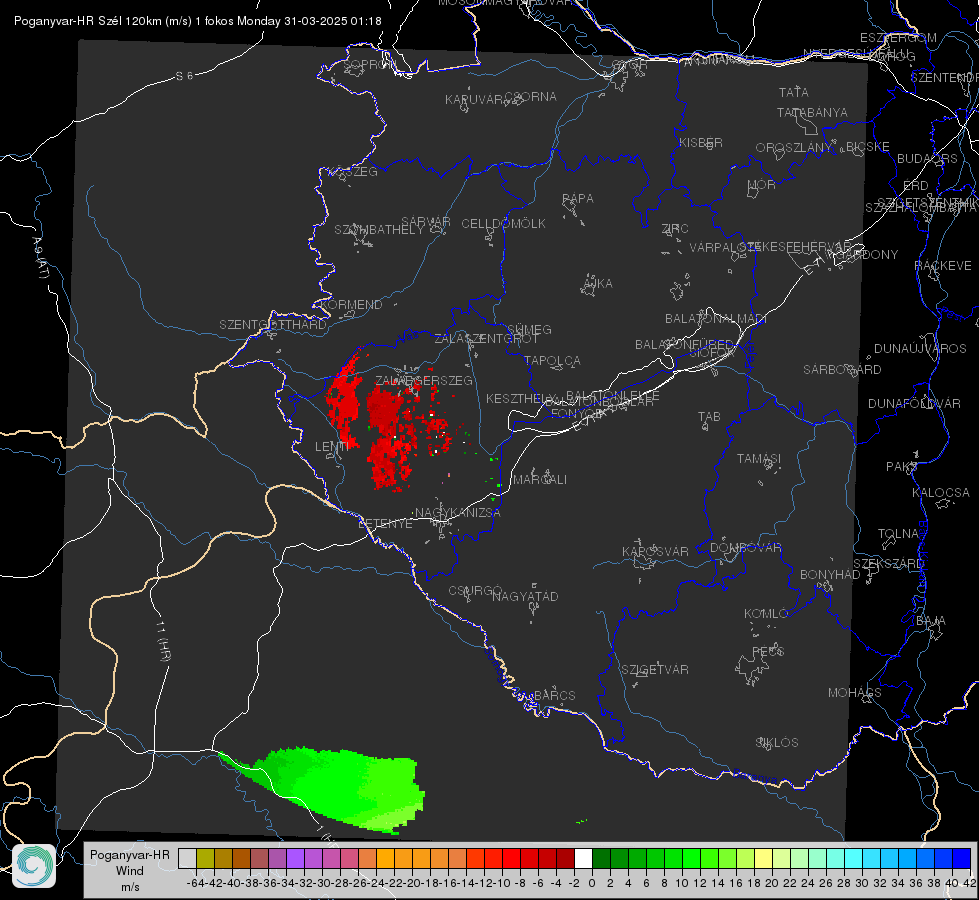The width and height of the screenshot is (979, 900).
Task: Click the '11 (HR)' road label
Action: point(163,641)
